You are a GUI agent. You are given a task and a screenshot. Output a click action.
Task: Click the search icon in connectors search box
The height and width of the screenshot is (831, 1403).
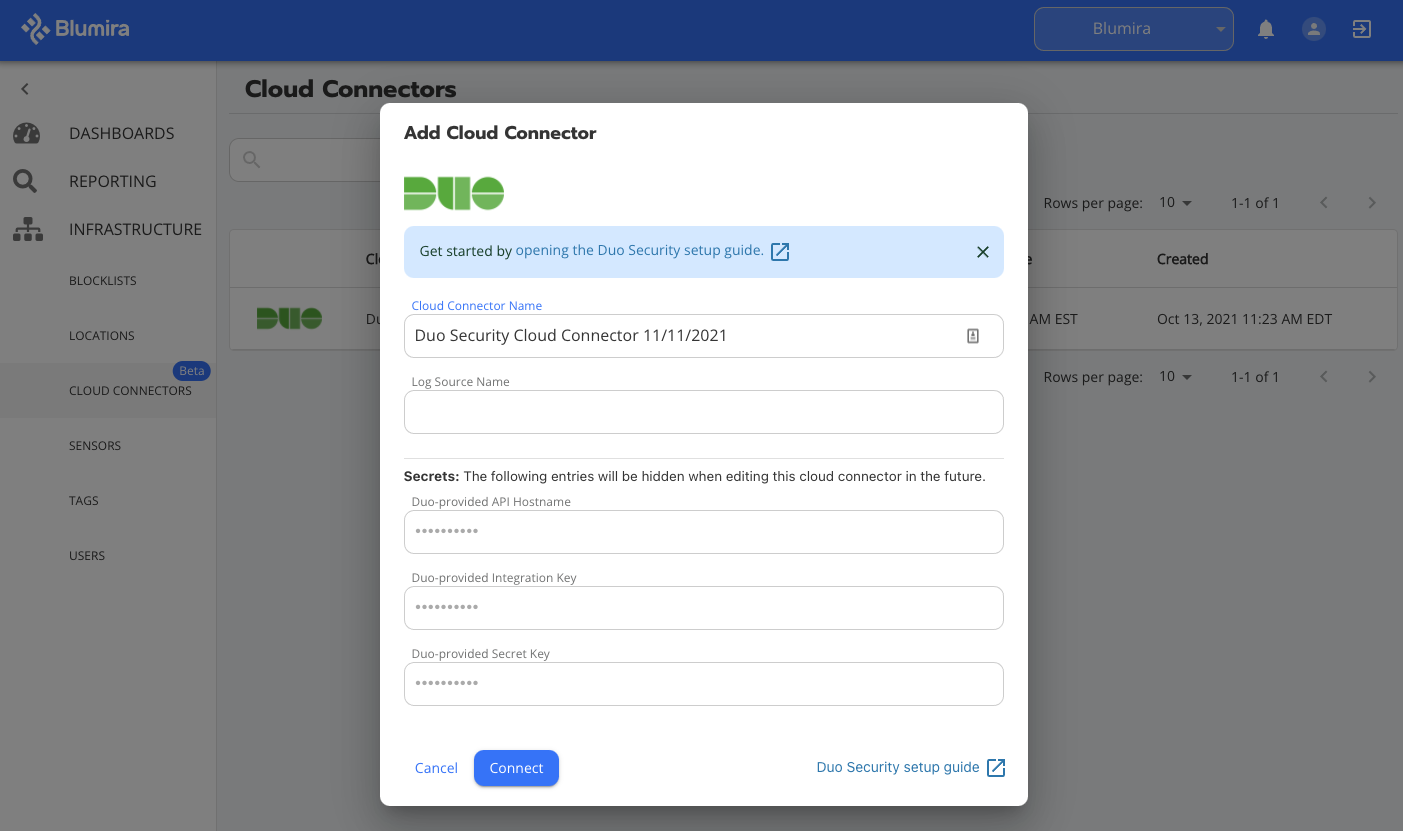(x=251, y=160)
